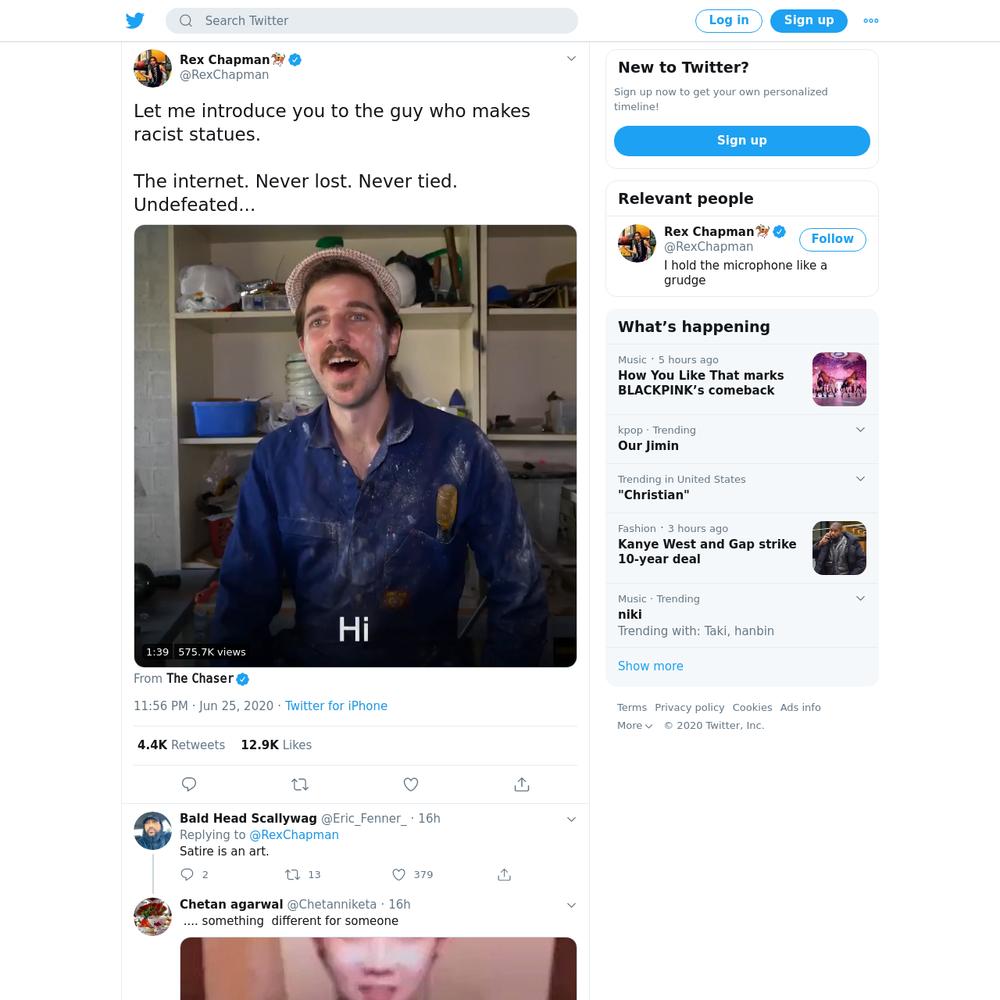Like Bald Head Scallywag's reply

[x=399, y=874]
